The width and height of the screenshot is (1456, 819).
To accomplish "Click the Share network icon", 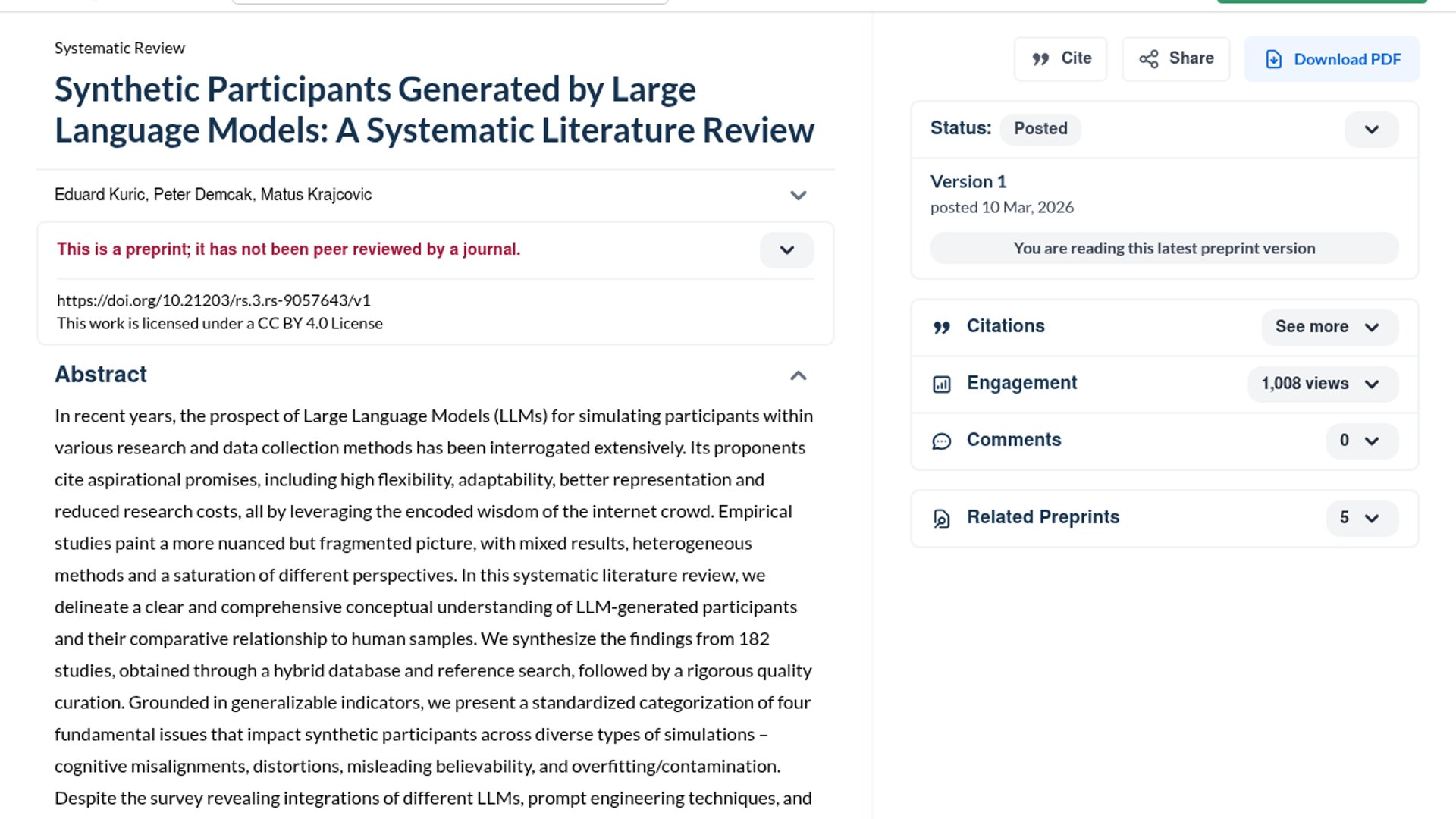I will pos(1148,59).
